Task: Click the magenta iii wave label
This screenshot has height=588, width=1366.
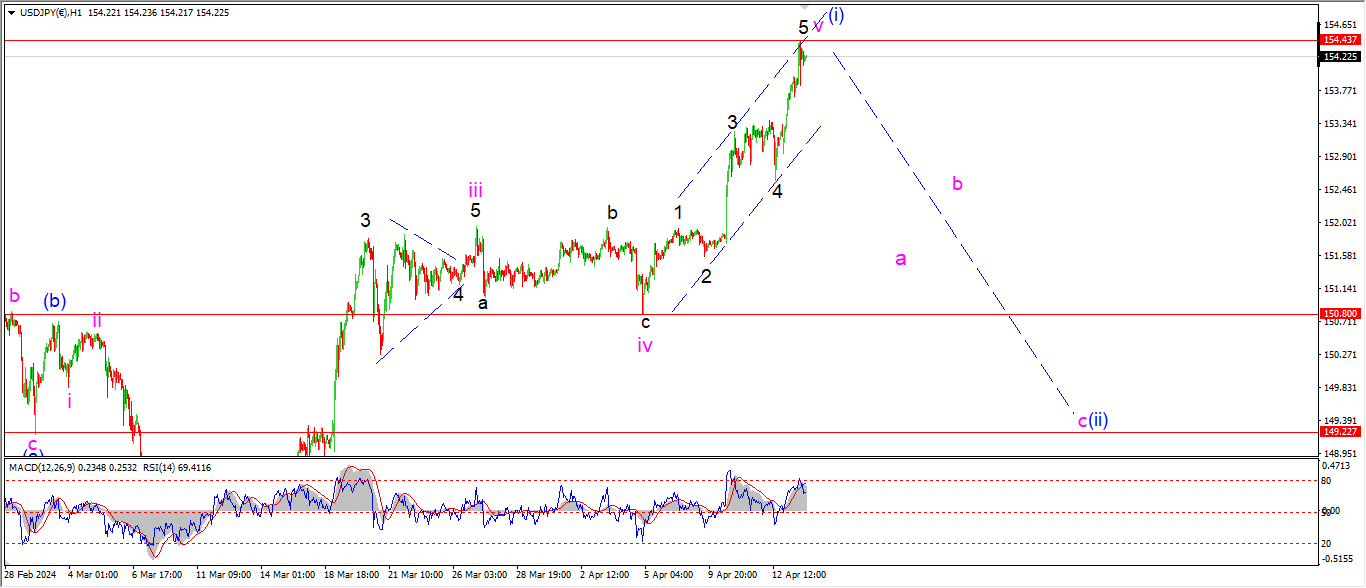Action: (x=476, y=189)
